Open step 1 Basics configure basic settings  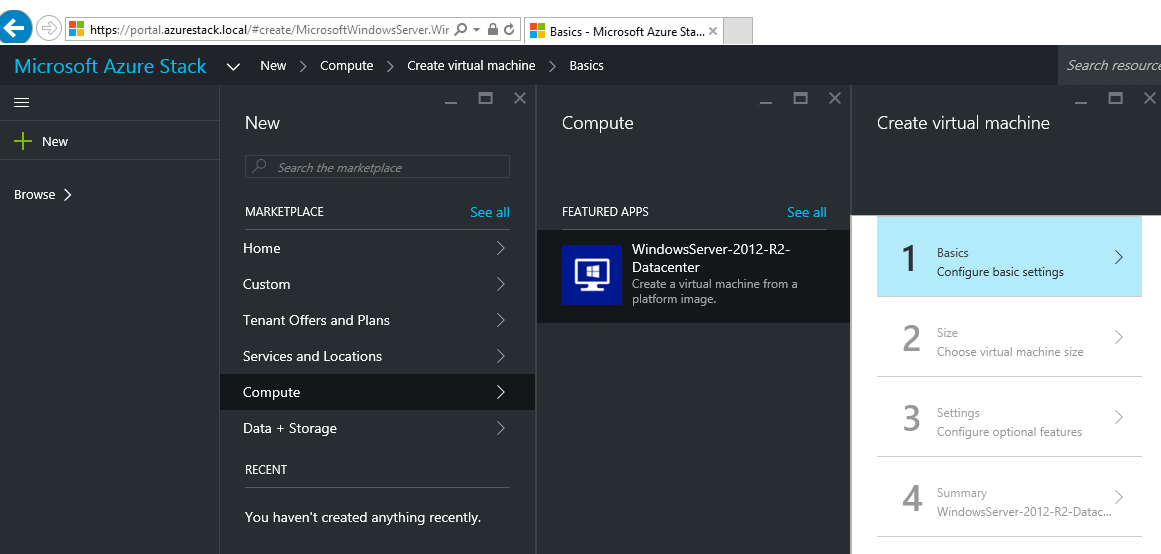[1009, 256]
